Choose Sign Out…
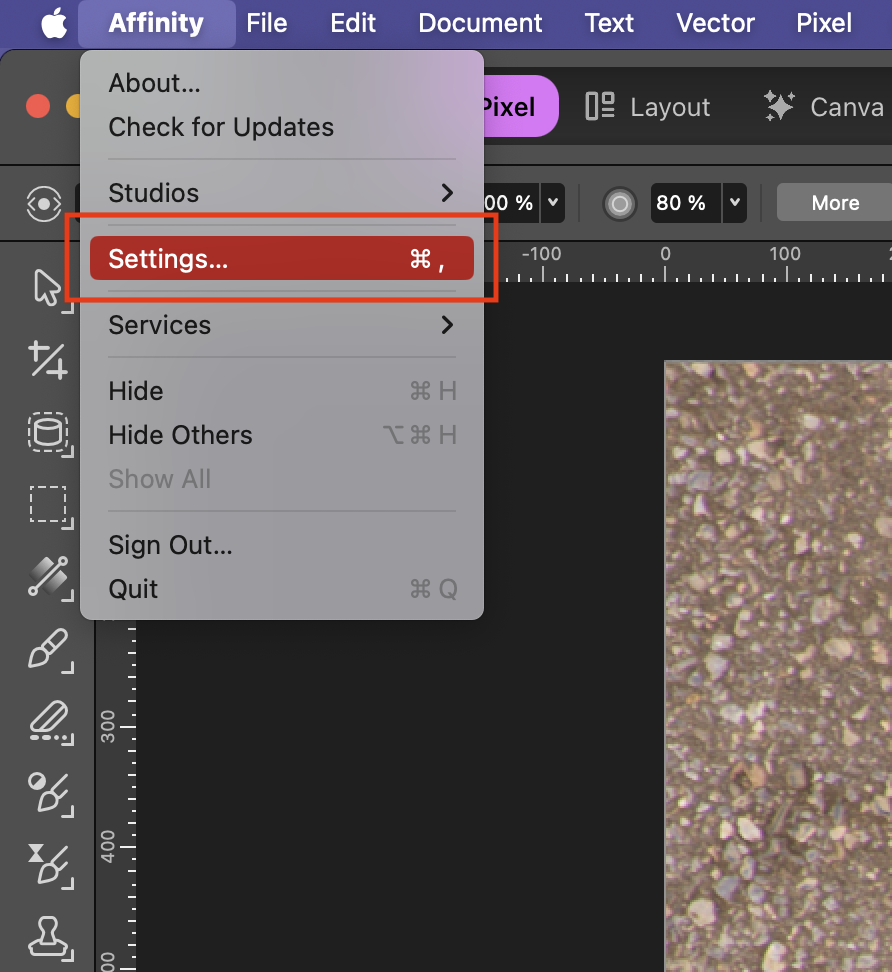 (x=282, y=545)
